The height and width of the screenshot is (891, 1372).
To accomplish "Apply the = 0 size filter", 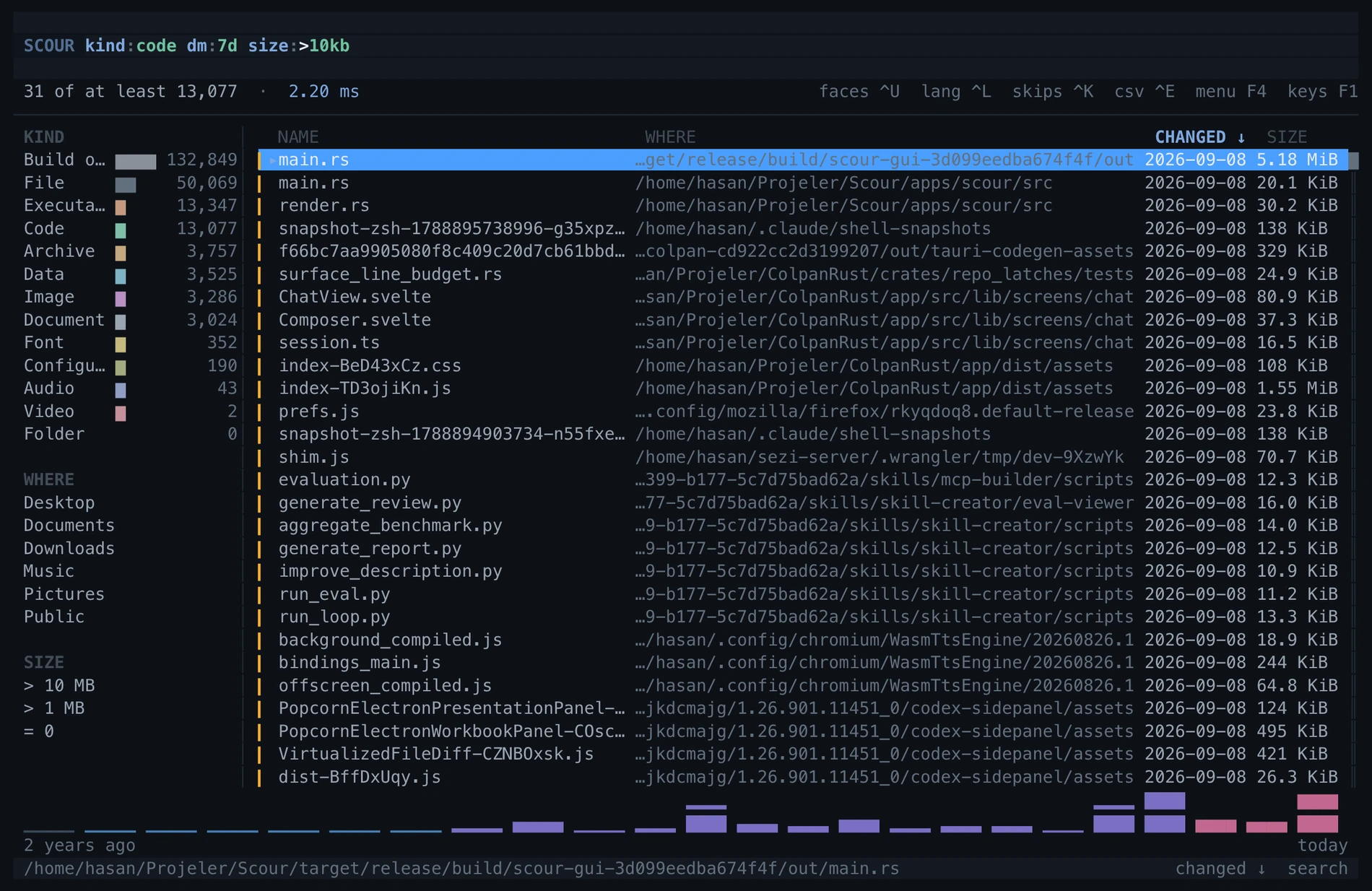I will [x=39, y=731].
